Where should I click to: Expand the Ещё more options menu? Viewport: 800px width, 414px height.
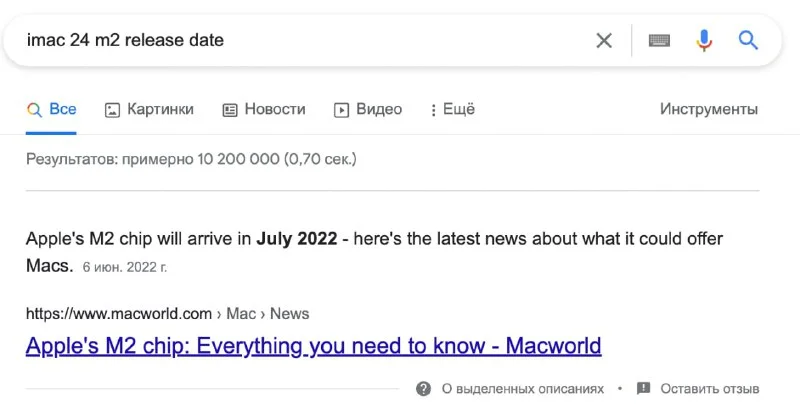pyautogui.click(x=452, y=109)
